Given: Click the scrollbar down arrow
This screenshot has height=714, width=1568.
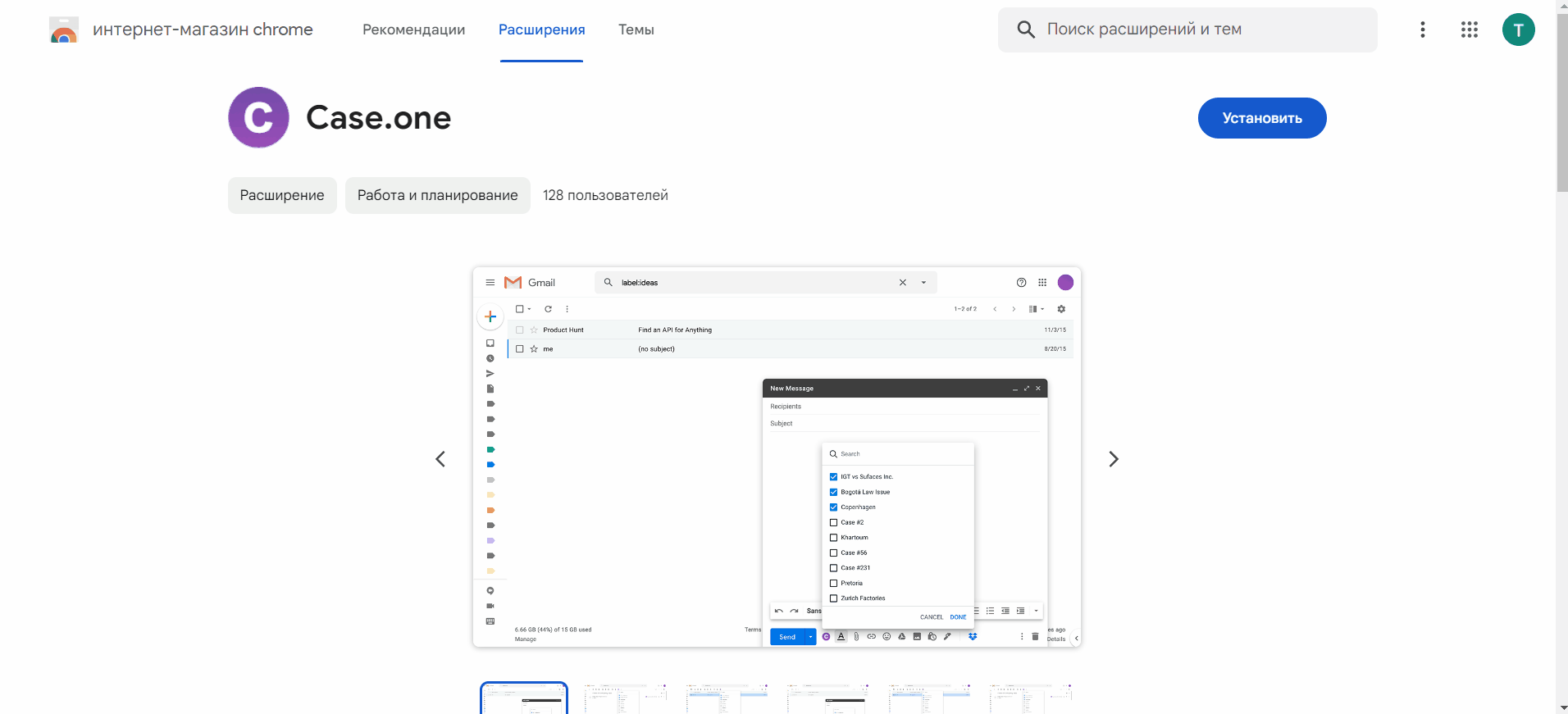Looking at the screenshot, I should click(x=1561, y=707).
